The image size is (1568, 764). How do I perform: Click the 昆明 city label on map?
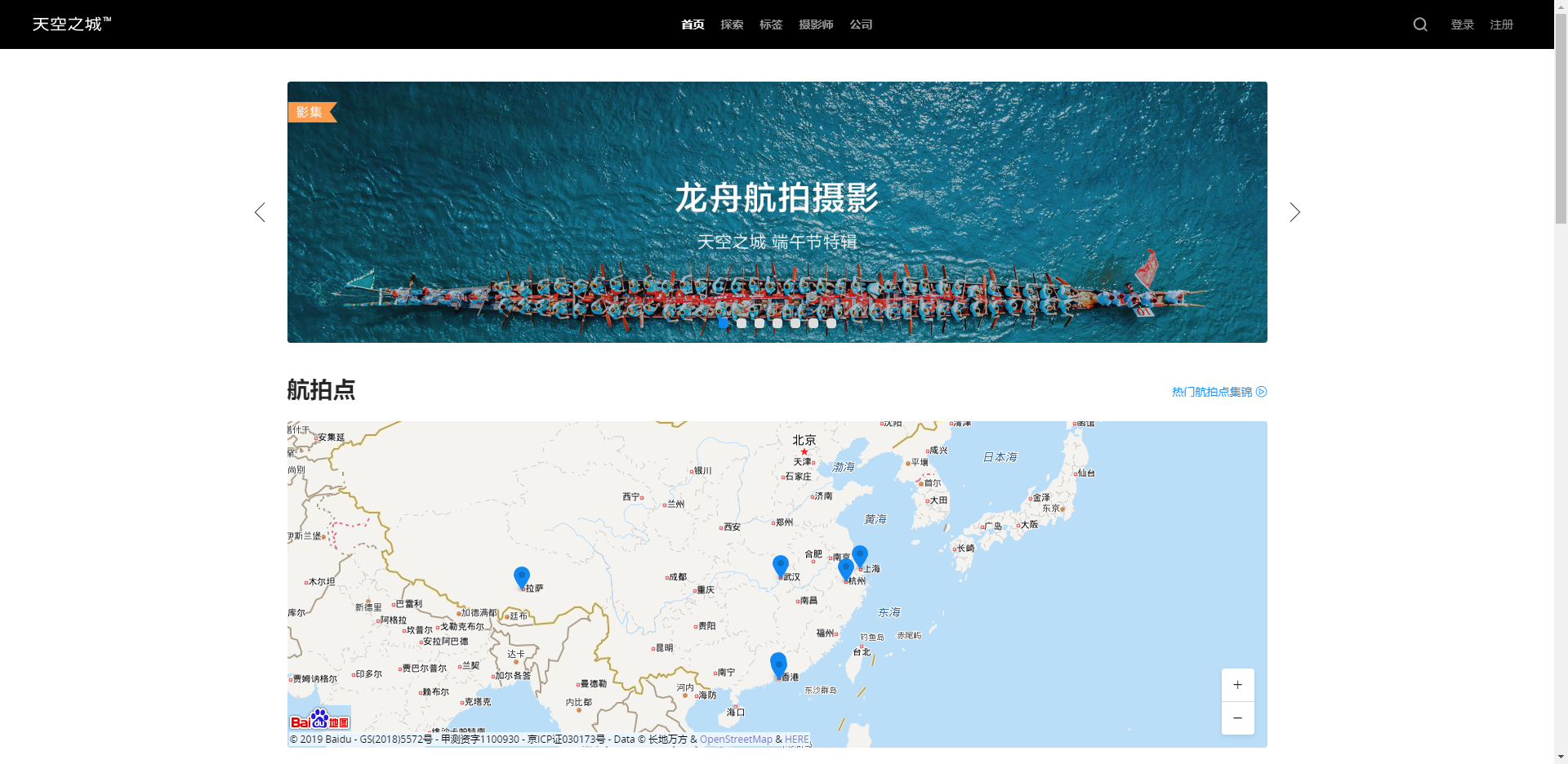[x=664, y=648]
